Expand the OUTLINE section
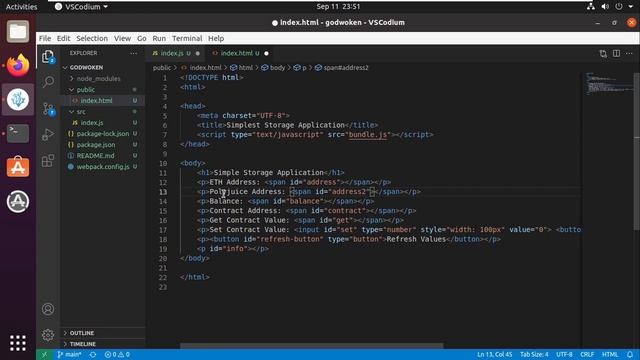640x360 pixels. click(82, 333)
